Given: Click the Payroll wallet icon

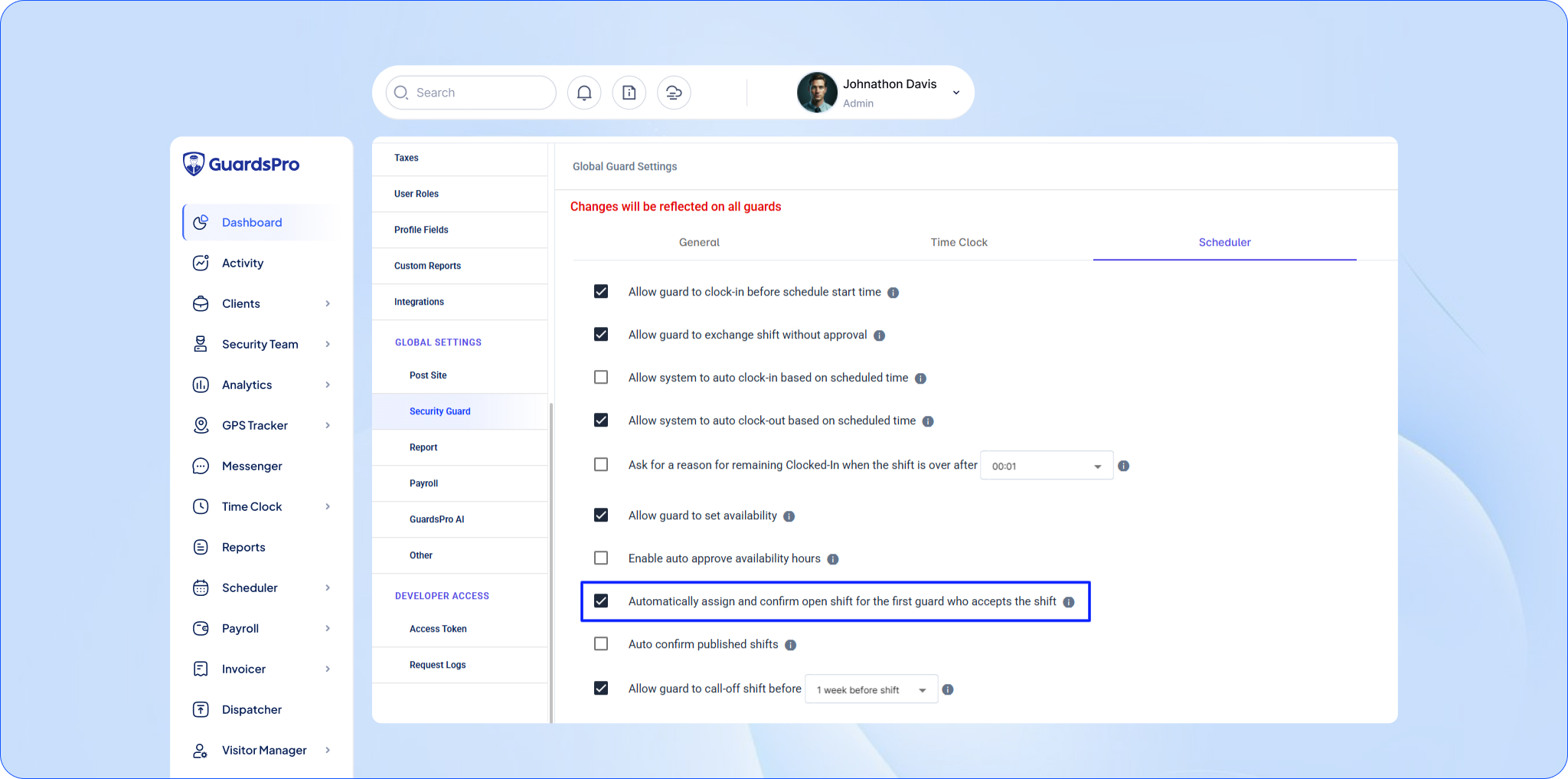Looking at the screenshot, I should point(201,628).
